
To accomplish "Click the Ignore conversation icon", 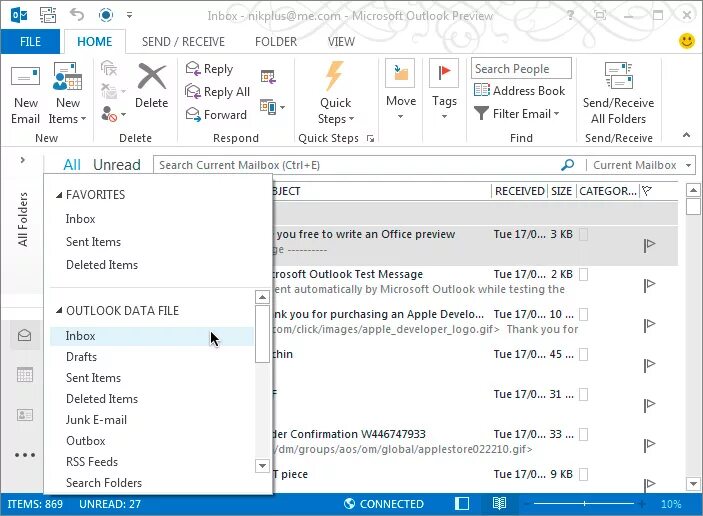I will click(109, 69).
